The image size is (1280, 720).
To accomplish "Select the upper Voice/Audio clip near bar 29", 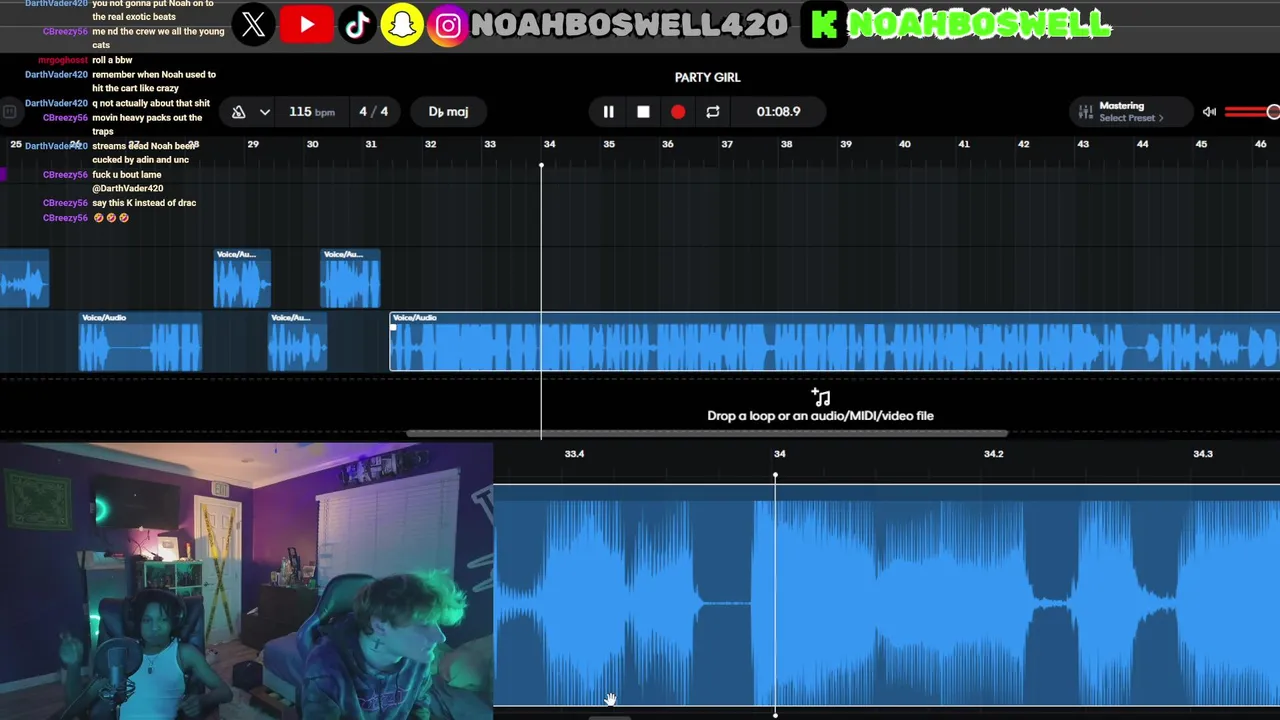I will coord(242,278).
